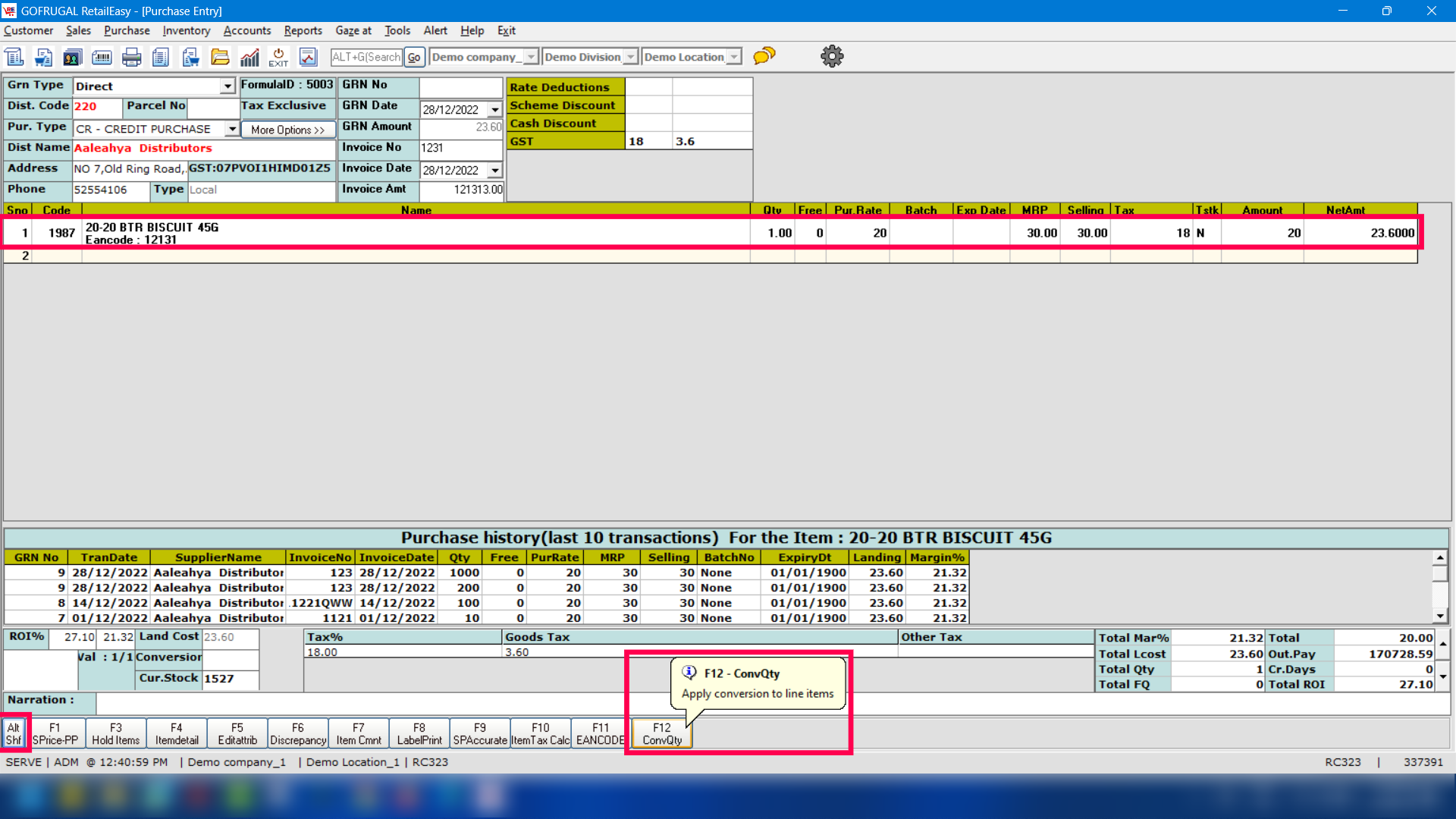Open the GRN Date dropdown arrow
1456x819 pixels.
point(495,110)
